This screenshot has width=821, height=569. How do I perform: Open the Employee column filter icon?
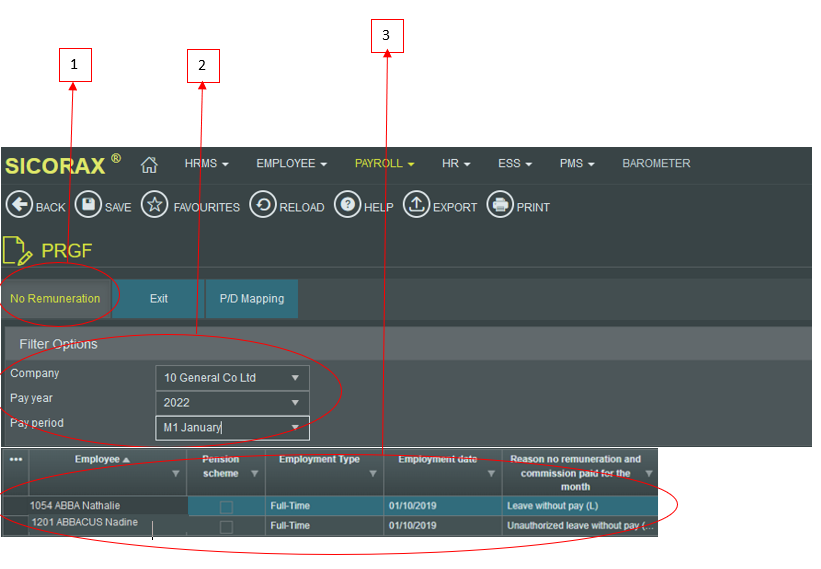(176, 474)
